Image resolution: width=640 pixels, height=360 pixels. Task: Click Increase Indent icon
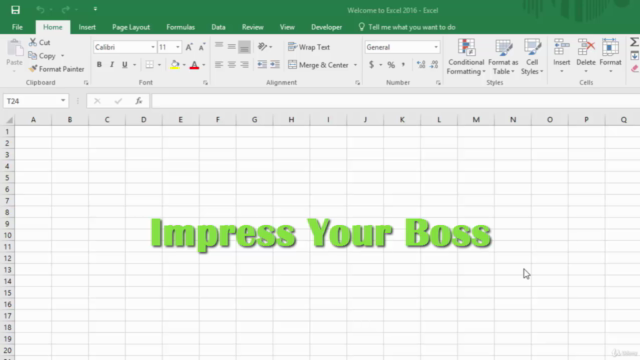point(275,64)
